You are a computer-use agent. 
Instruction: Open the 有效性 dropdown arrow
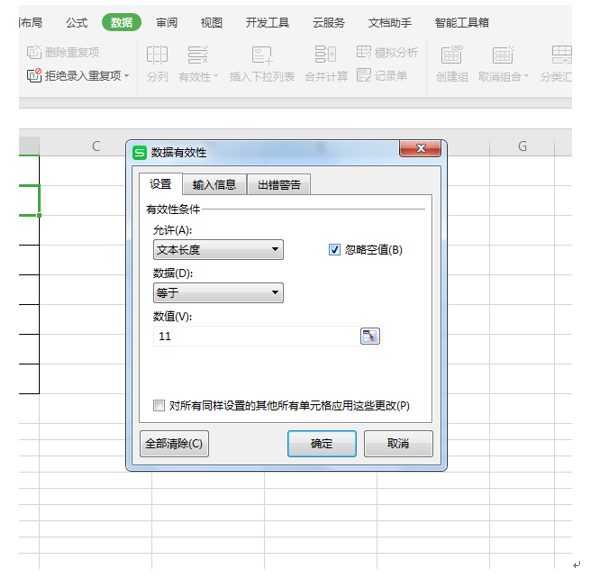click(x=216, y=77)
